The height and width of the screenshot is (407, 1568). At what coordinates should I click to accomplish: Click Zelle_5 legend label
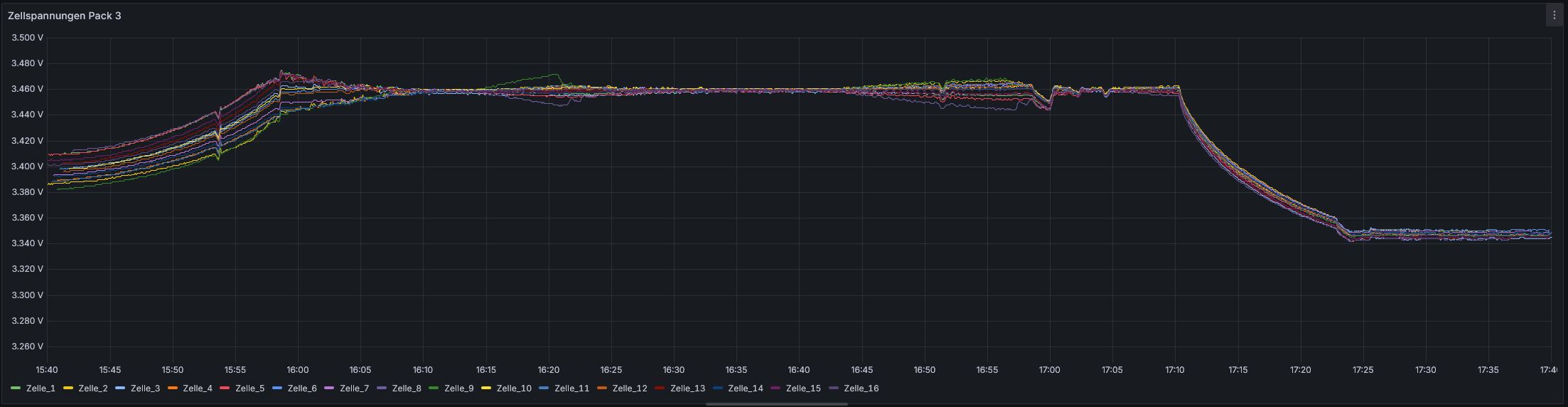pyautogui.click(x=249, y=388)
